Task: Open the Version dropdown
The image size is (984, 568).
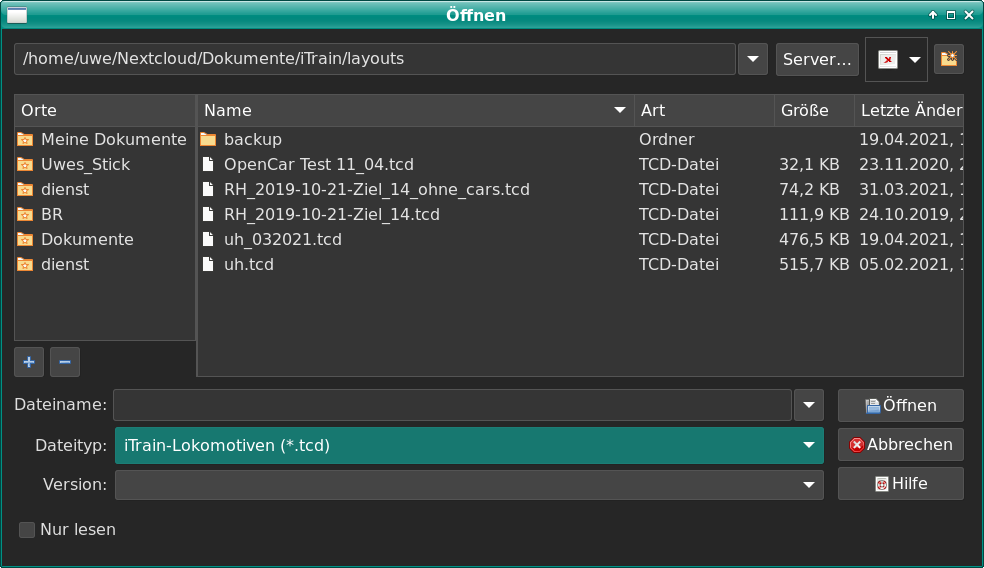Action: click(x=468, y=484)
